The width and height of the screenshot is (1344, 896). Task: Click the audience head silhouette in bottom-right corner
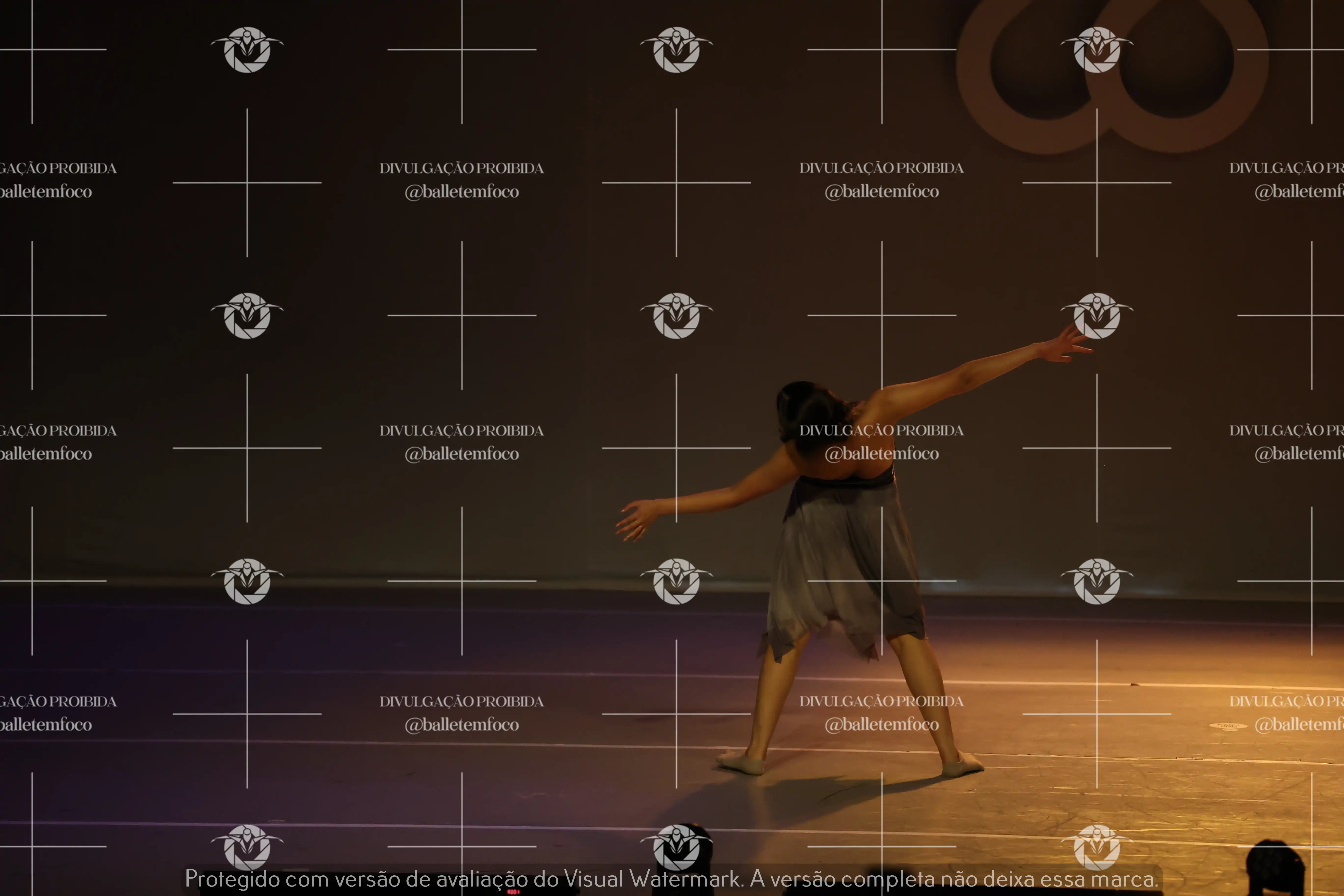pos(1275,868)
